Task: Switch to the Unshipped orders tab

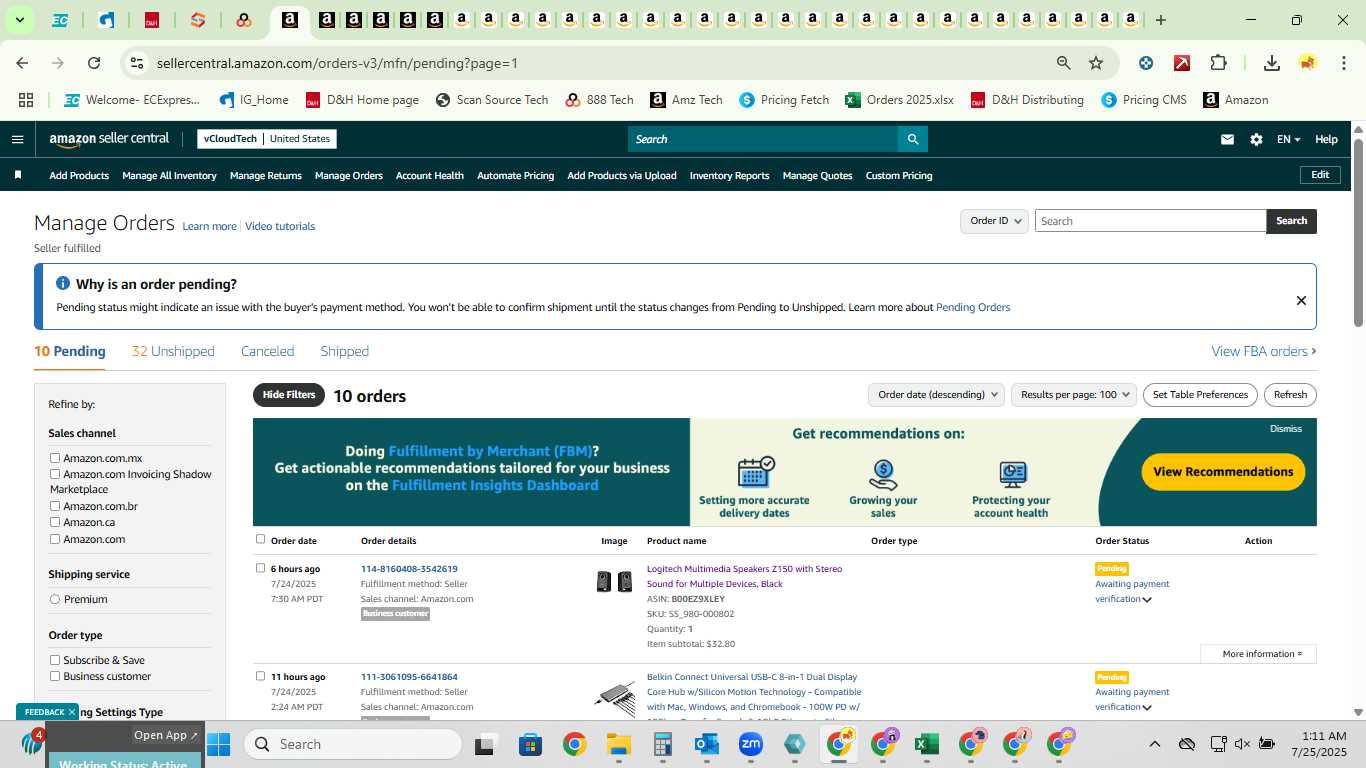Action: (x=173, y=351)
